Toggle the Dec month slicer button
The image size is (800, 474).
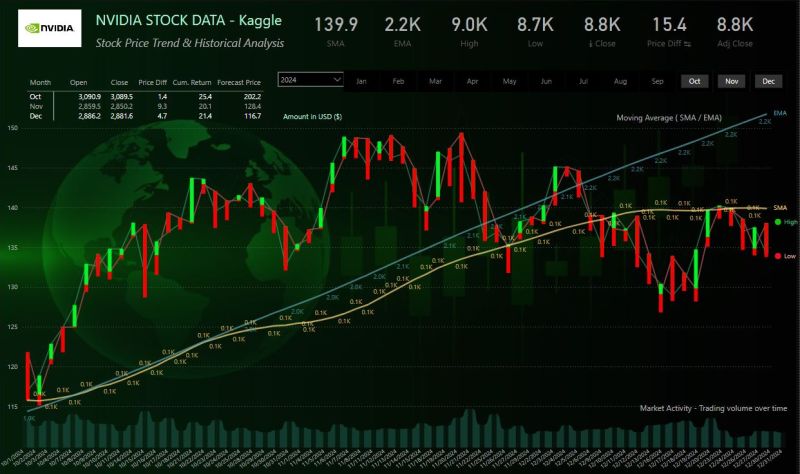click(x=769, y=80)
